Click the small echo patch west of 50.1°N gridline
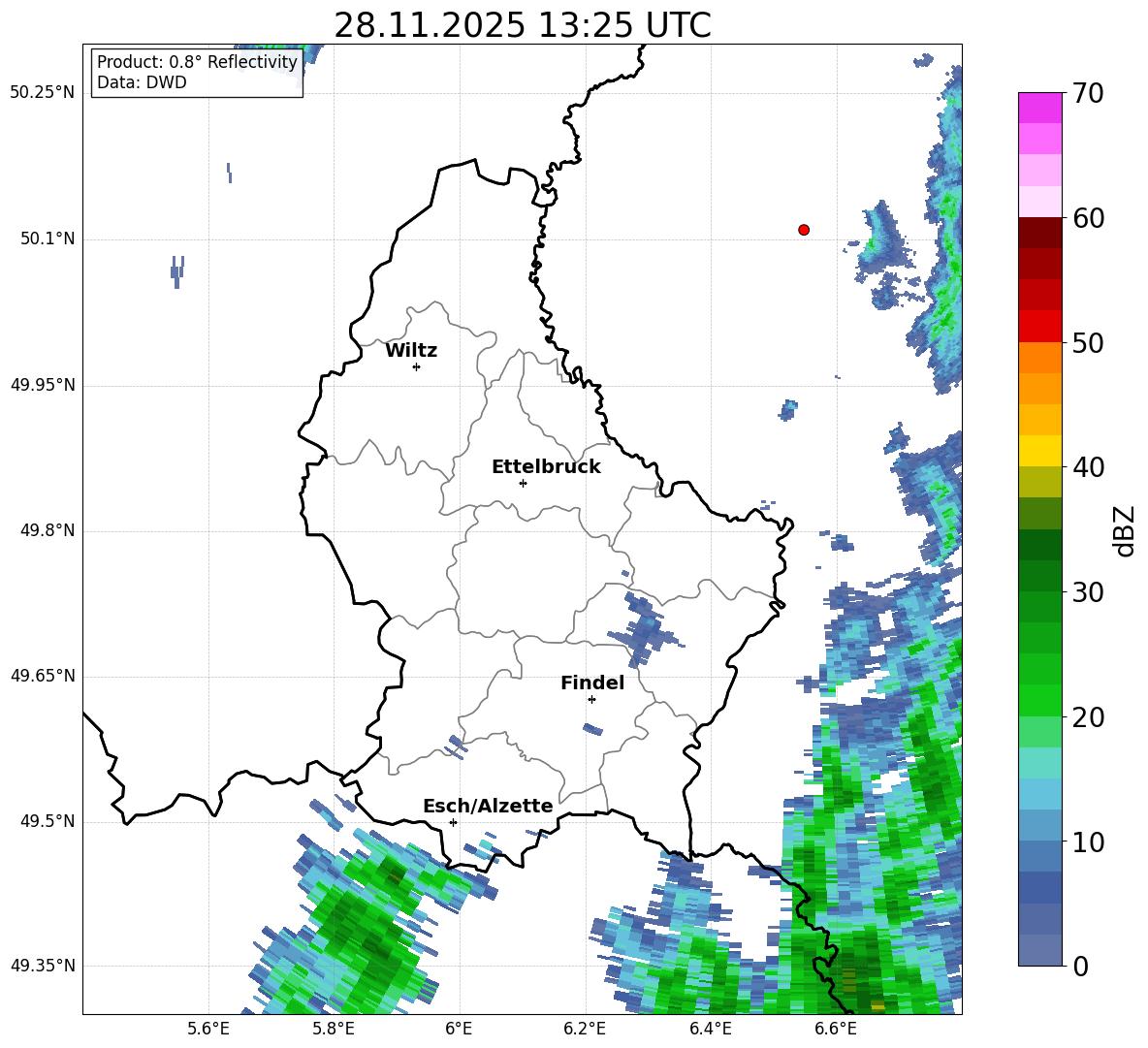 point(177,271)
